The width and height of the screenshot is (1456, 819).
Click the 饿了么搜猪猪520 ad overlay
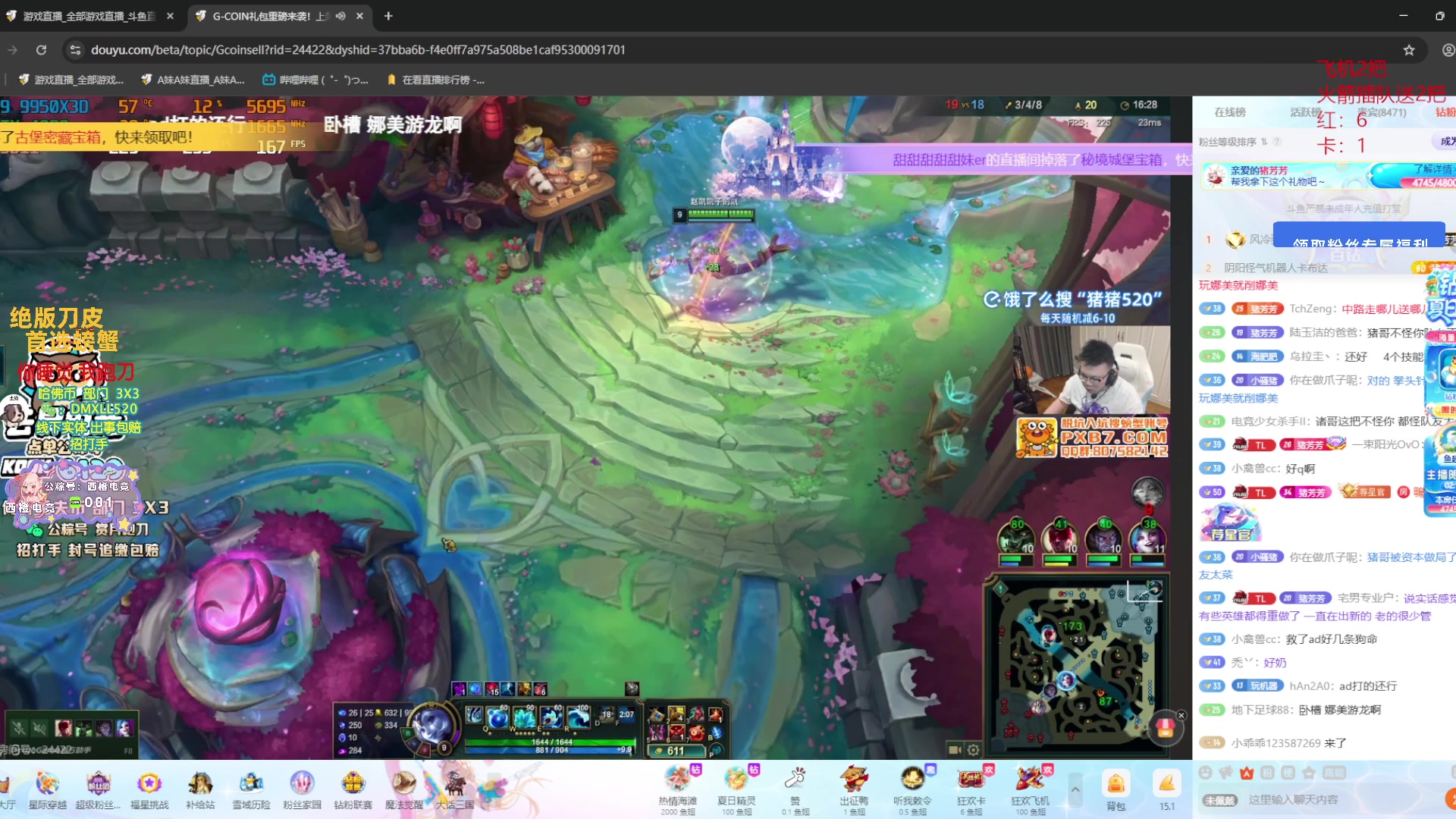(x=1073, y=306)
